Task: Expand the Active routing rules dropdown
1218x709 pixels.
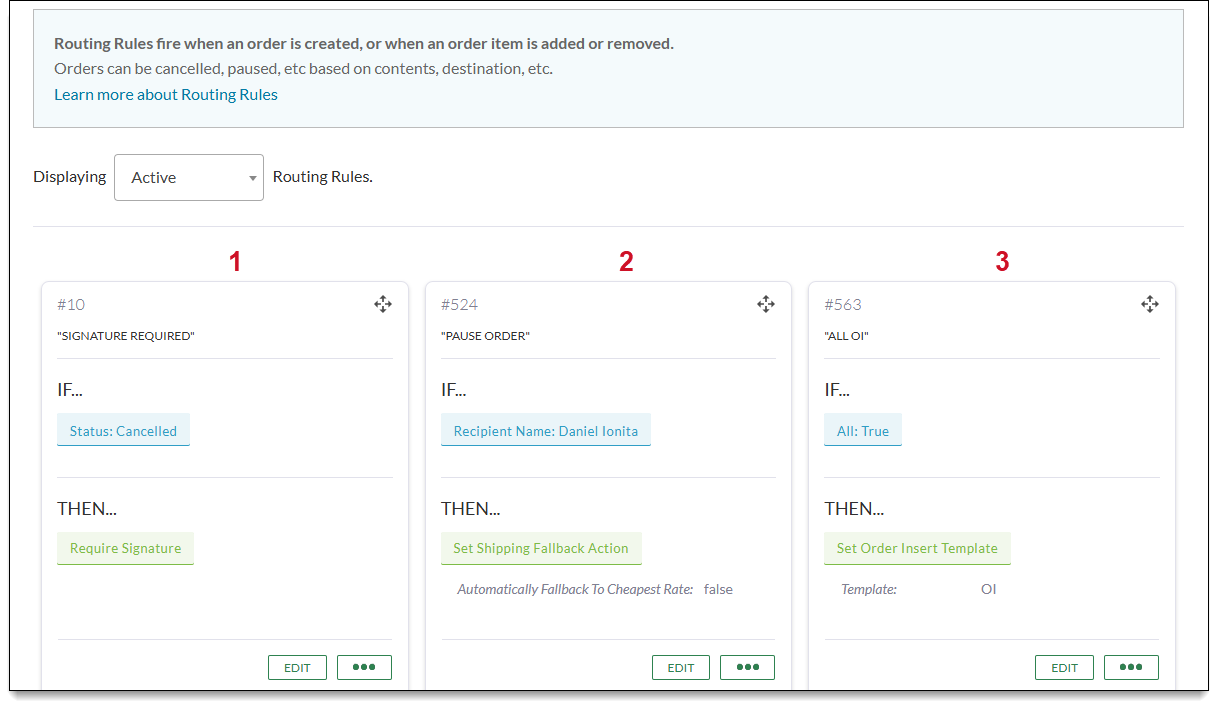Action: [x=189, y=177]
